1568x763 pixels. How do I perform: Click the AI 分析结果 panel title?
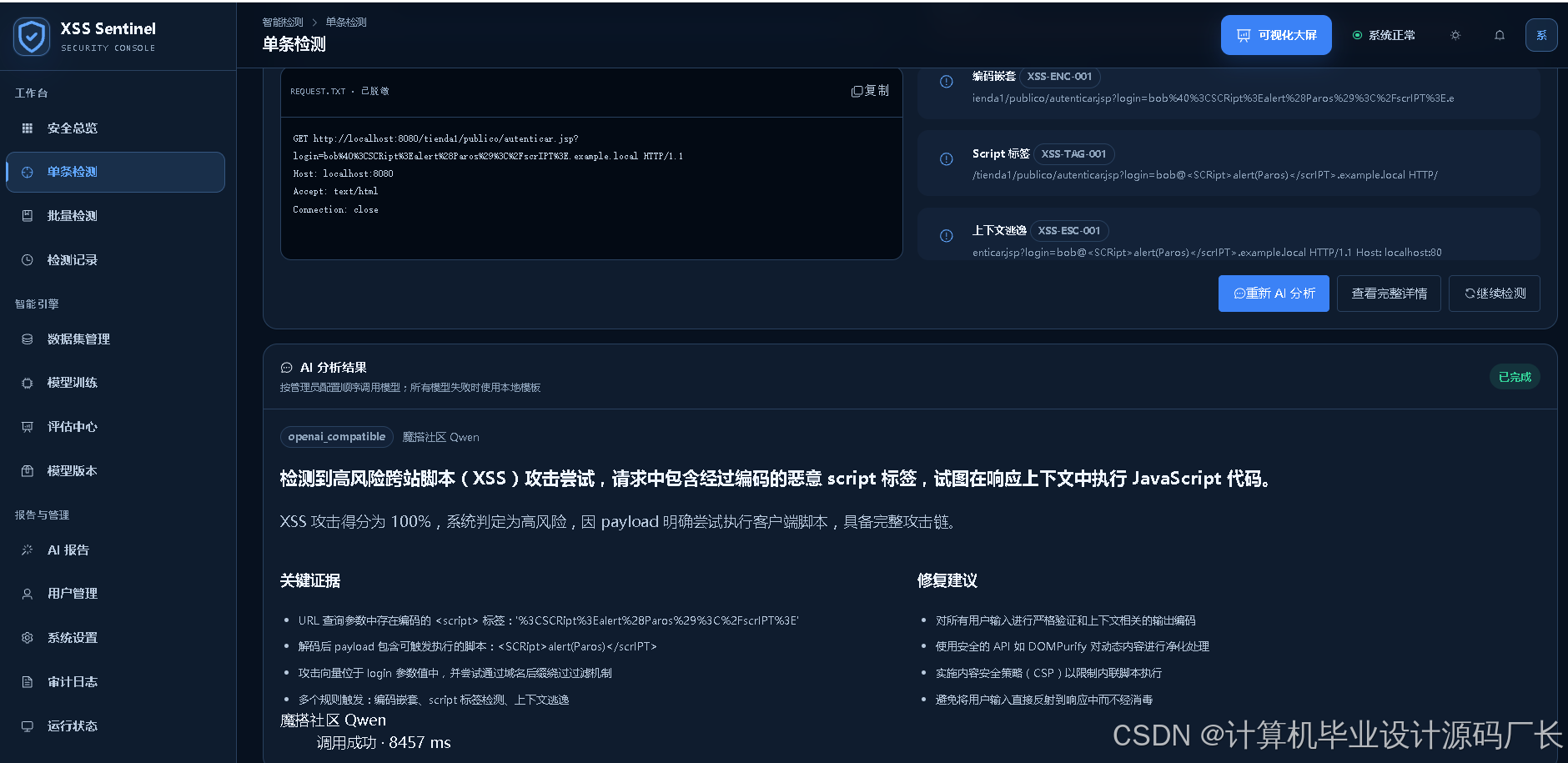click(334, 368)
